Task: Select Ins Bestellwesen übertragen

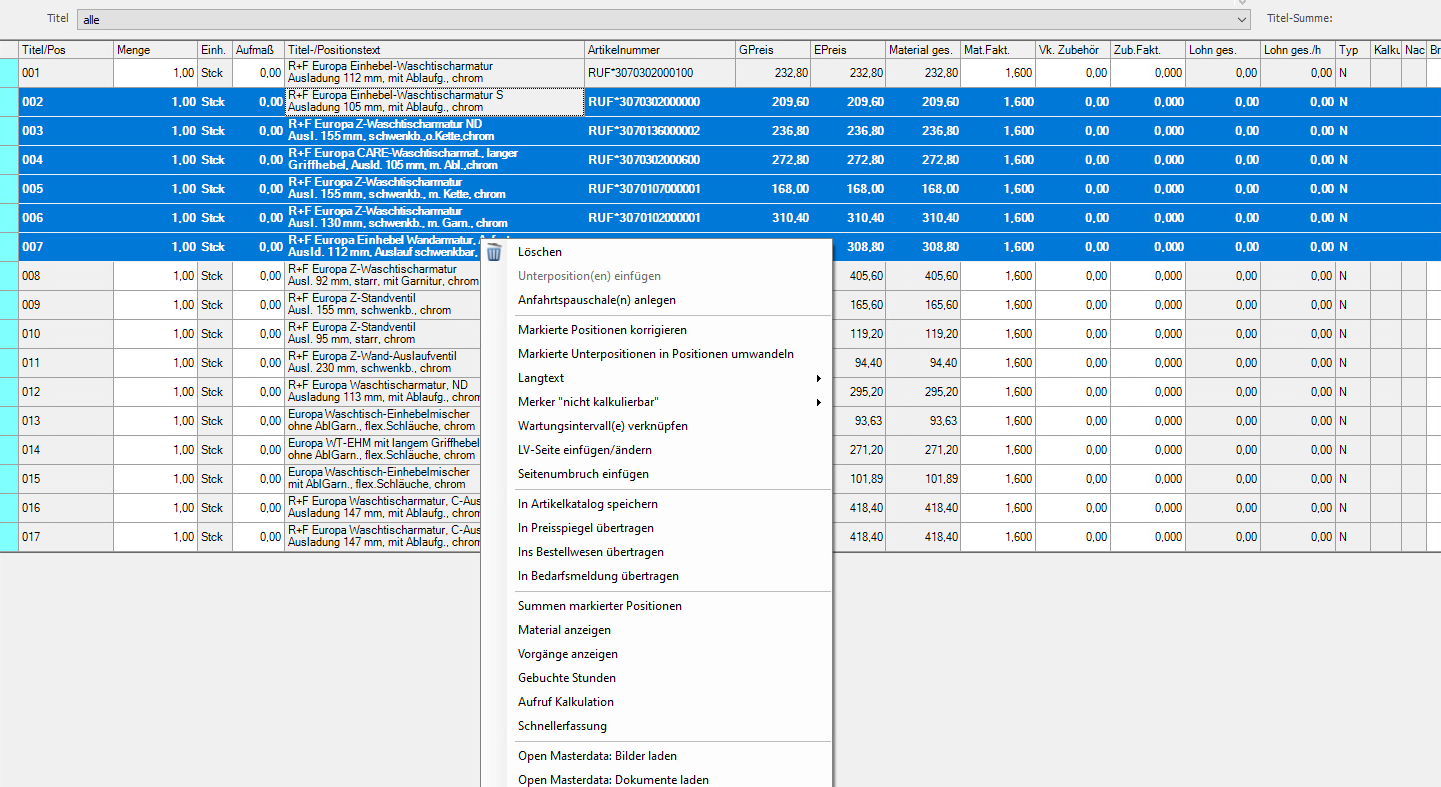Action: (591, 552)
